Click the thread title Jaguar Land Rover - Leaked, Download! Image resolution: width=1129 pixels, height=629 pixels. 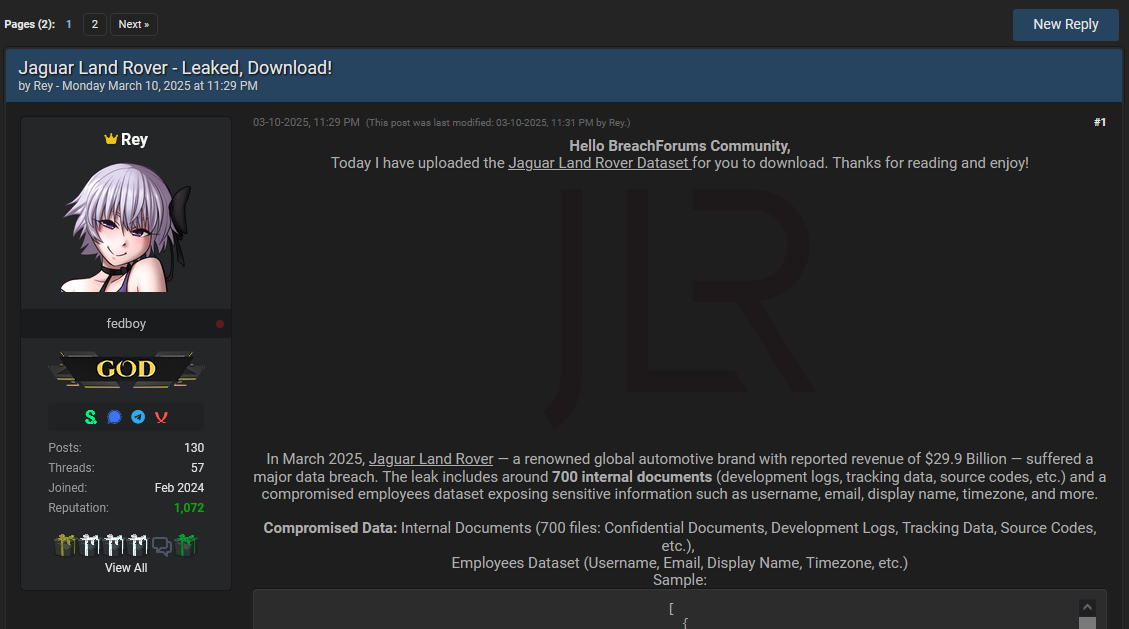175,68
